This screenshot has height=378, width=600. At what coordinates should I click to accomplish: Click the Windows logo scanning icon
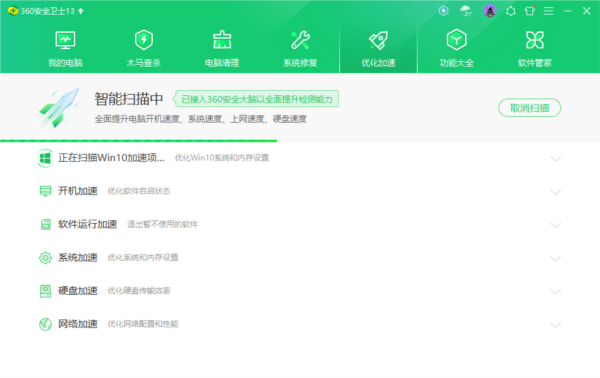[45, 158]
